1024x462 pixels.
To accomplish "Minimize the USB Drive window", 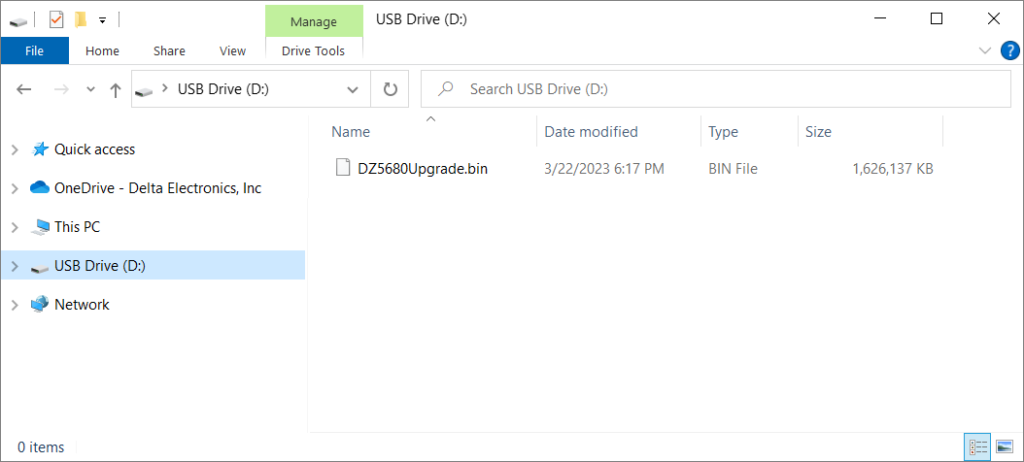I will coord(880,19).
